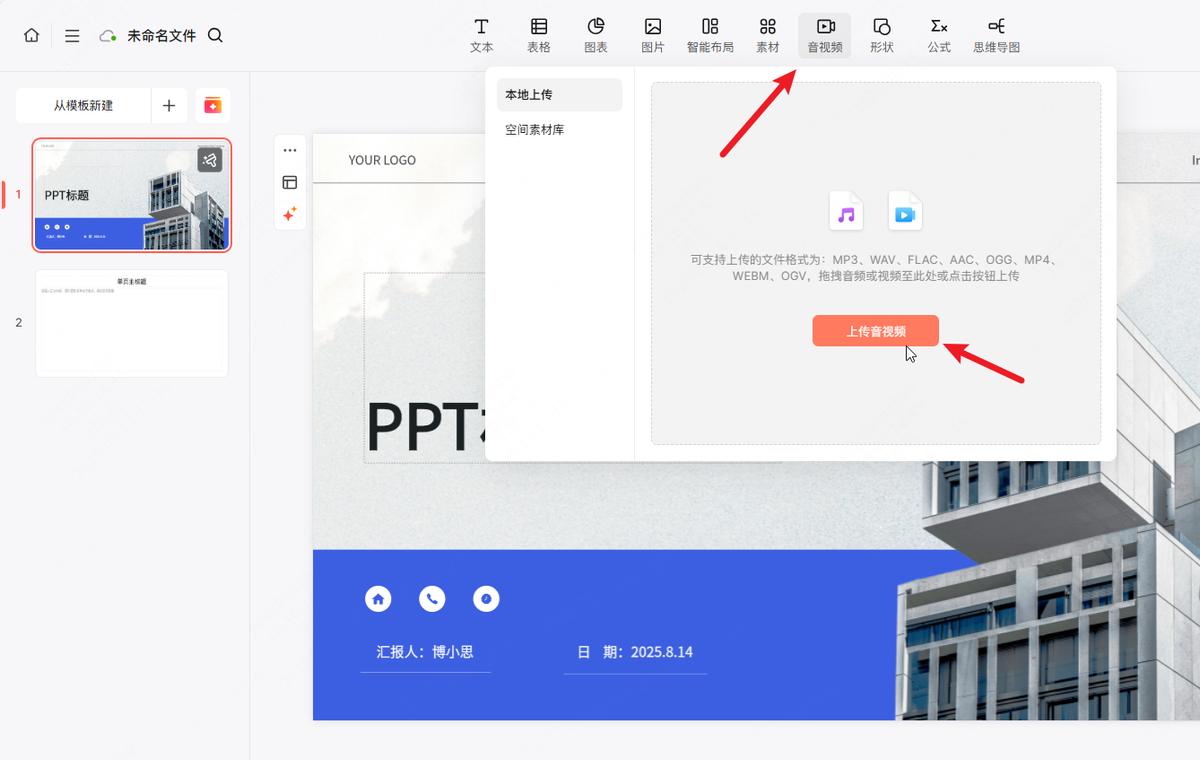Open search with magnifier icon
Screen dimensions: 1200x760
pyautogui.click(x=215, y=34)
